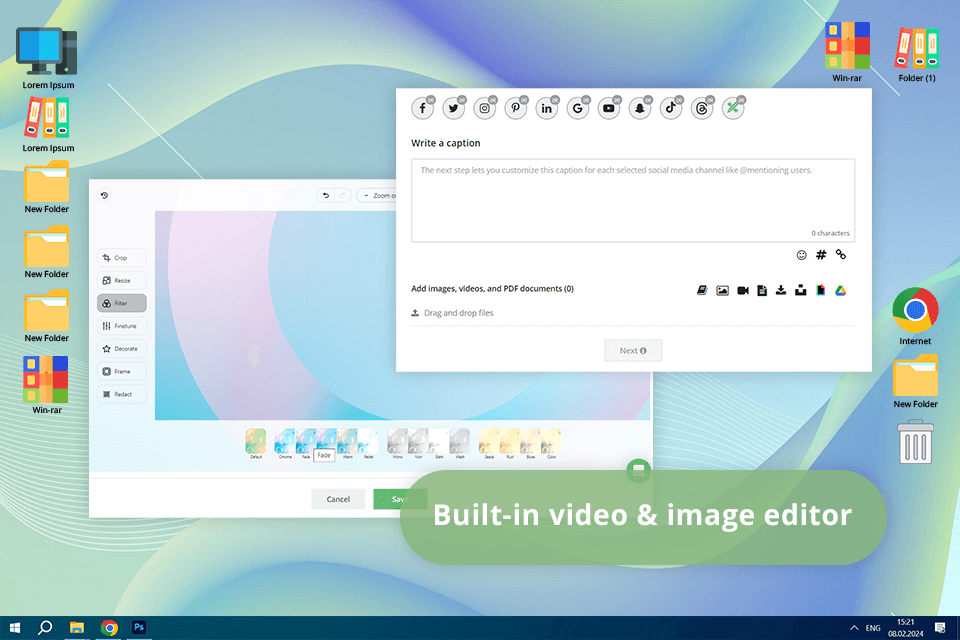Undo the last edit in editor
The image size is (960, 640).
pyautogui.click(x=326, y=195)
